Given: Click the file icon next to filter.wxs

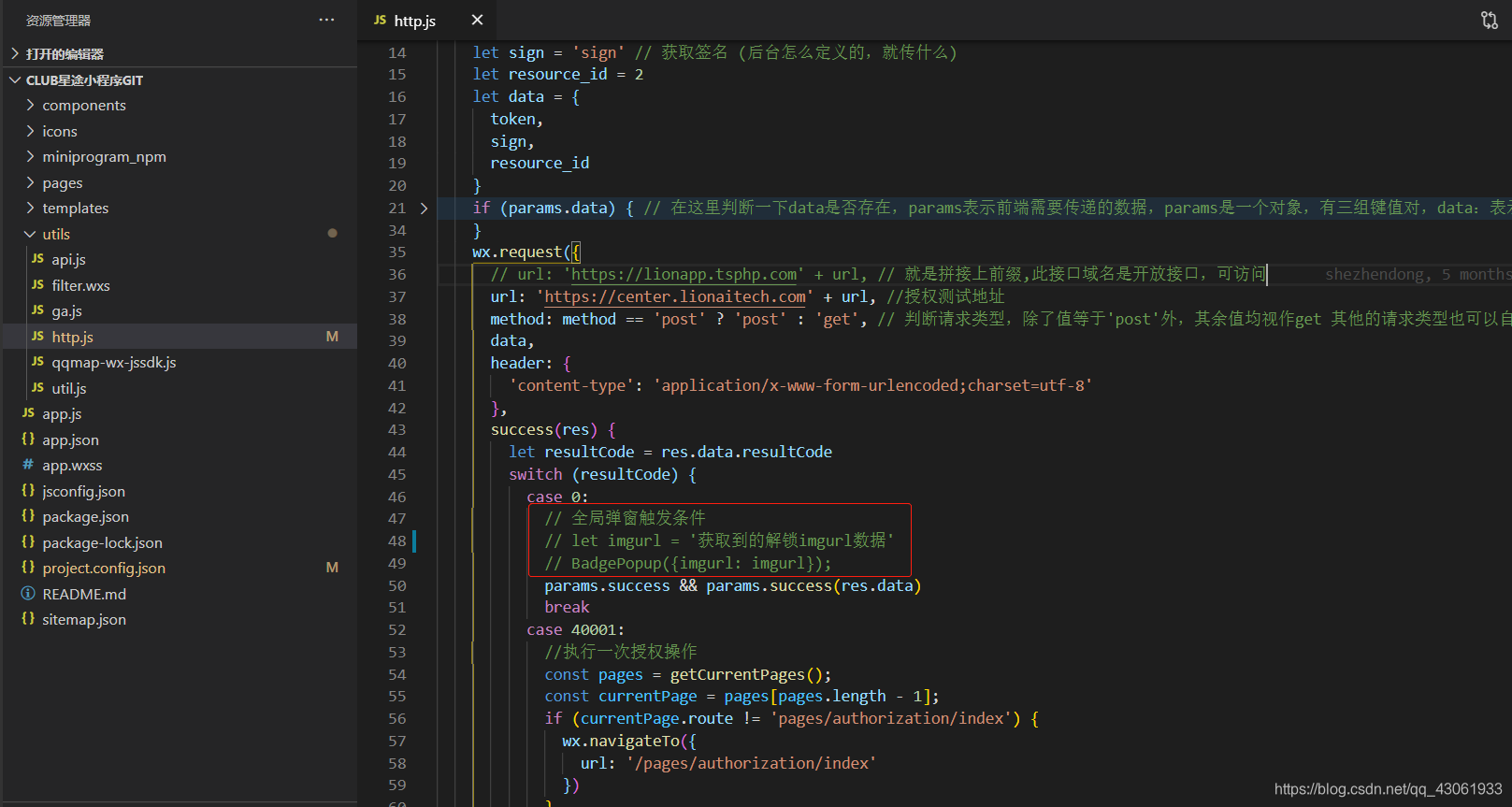Looking at the screenshot, I should (37, 284).
